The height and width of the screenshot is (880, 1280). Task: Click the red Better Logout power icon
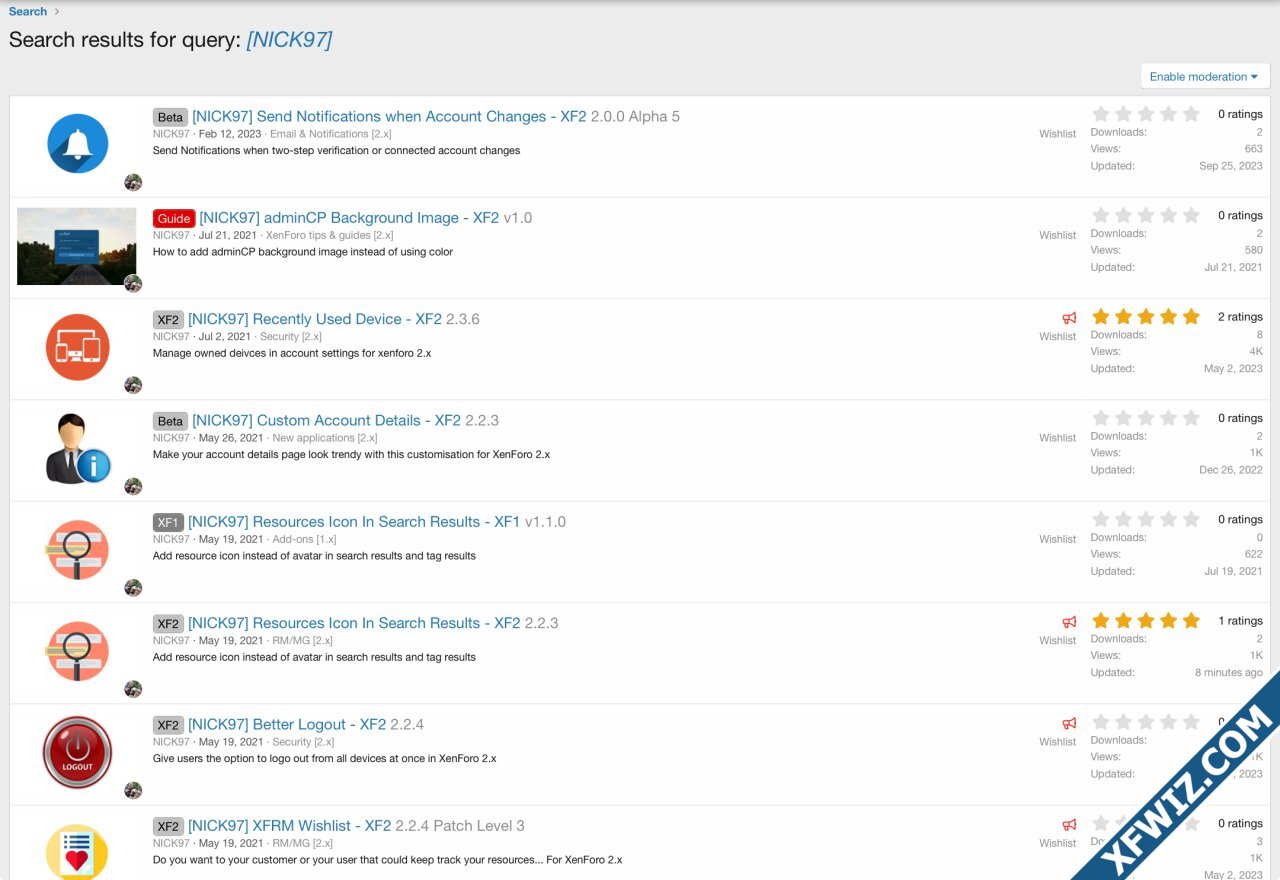77,752
